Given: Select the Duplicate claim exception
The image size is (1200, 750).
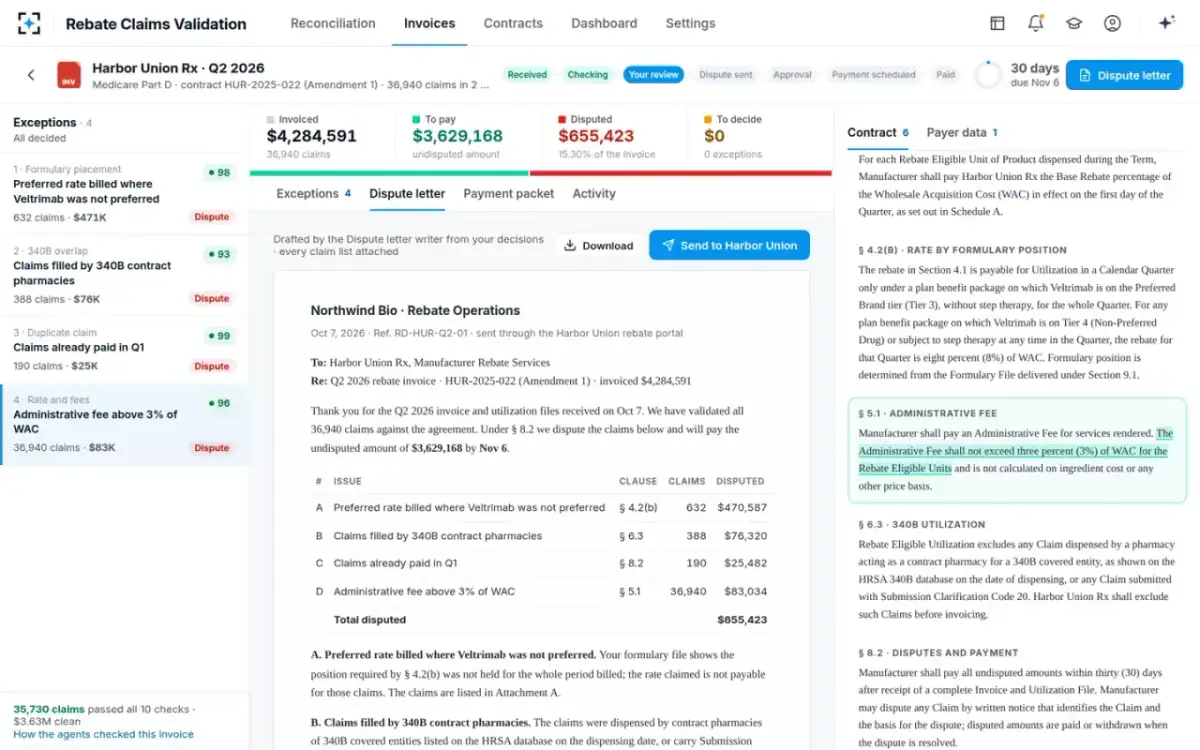Looking at the screenshot, I should pos(124,349).
